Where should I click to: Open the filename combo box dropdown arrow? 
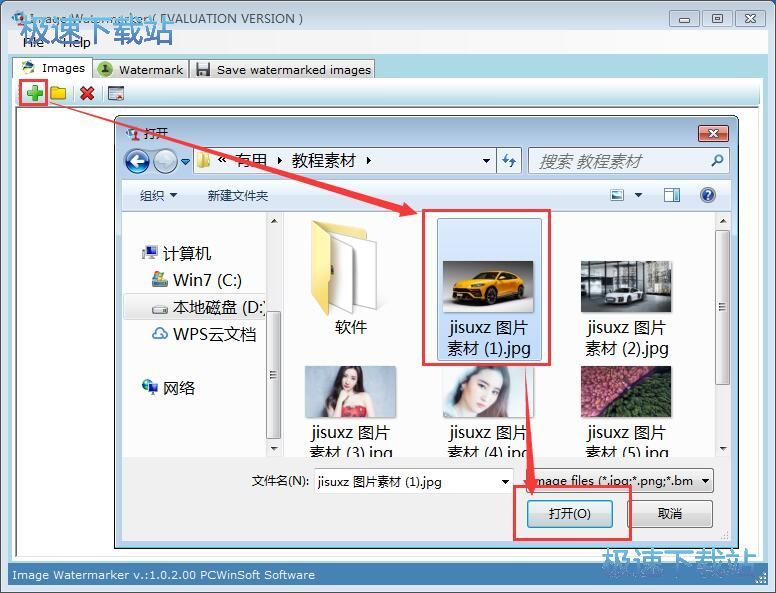[x=505, y=481]
